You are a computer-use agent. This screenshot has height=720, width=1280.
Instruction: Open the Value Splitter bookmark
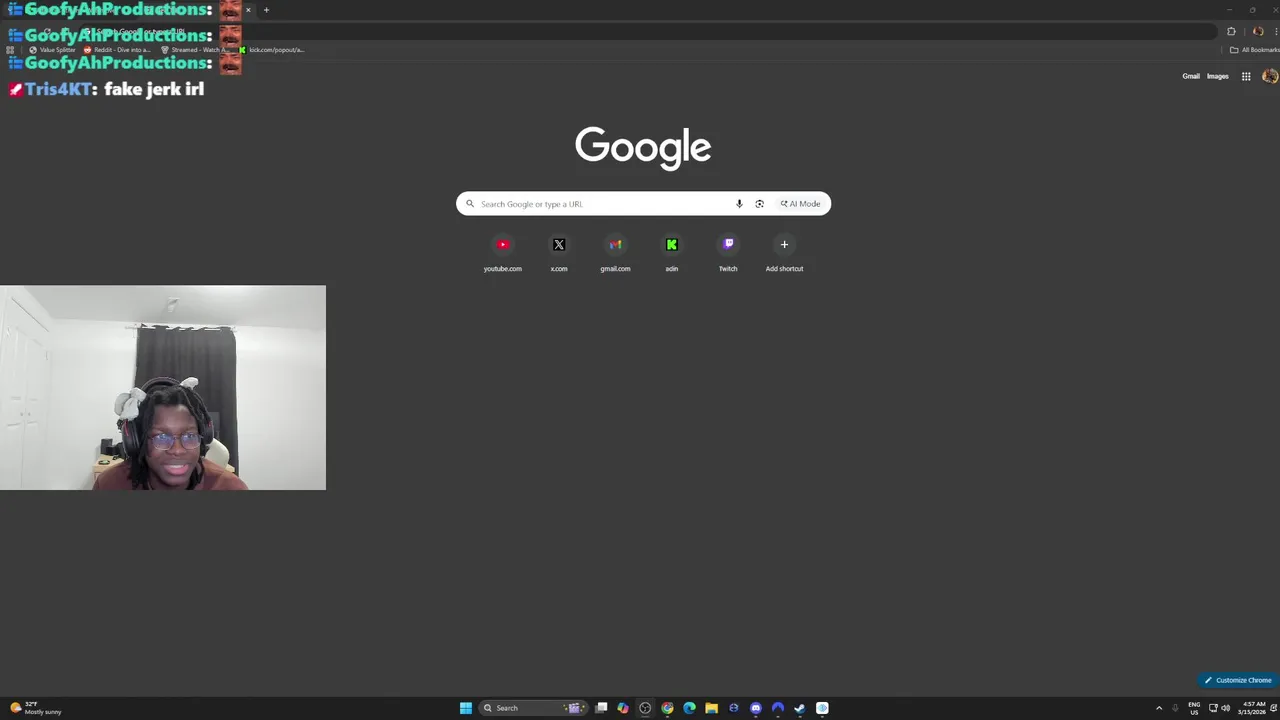[x=52, y=50]
